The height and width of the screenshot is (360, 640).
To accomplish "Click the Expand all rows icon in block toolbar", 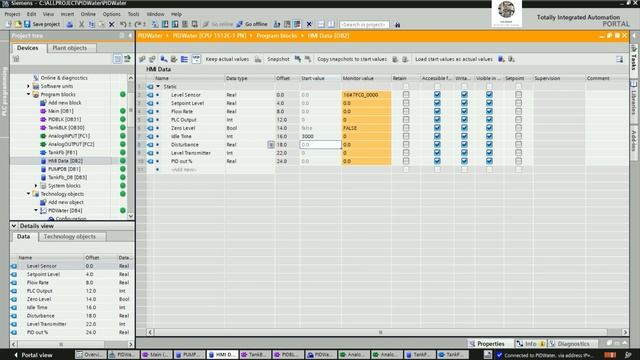I will [184, 59].
